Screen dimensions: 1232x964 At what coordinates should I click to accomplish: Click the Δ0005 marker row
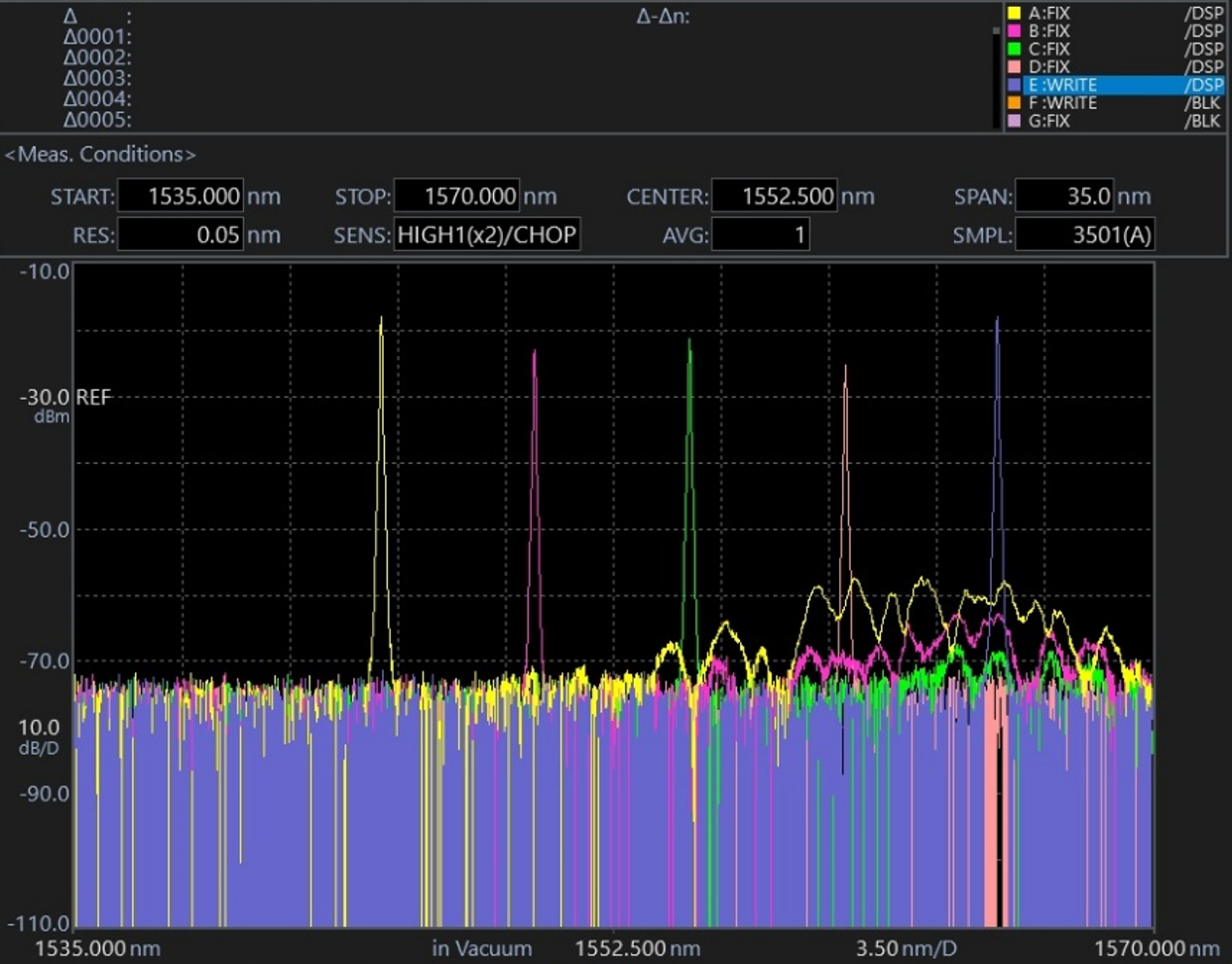point(97,120)
